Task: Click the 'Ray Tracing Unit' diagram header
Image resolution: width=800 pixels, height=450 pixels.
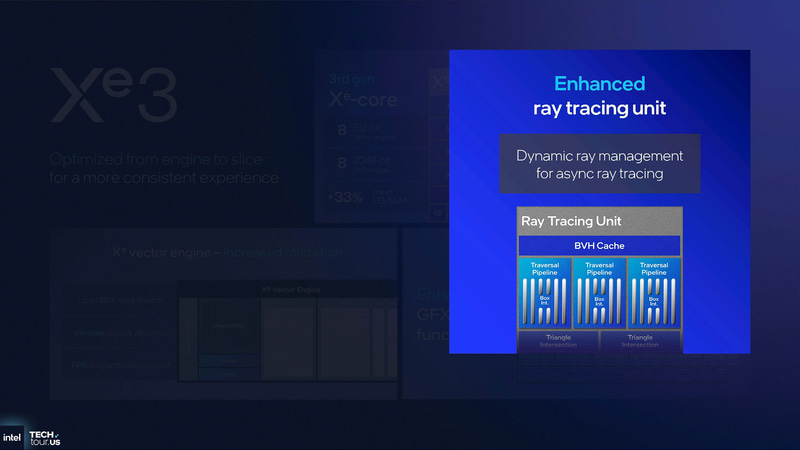Action: click(599, 221)
